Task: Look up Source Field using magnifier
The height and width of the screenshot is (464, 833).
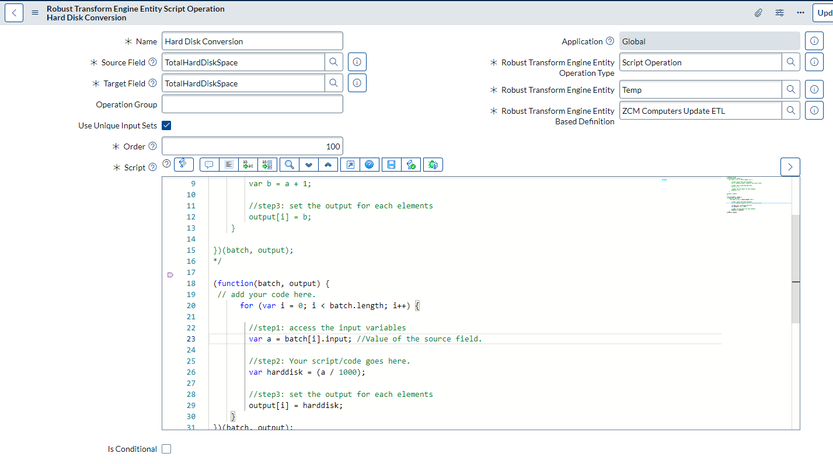Action: click(333, 62)
